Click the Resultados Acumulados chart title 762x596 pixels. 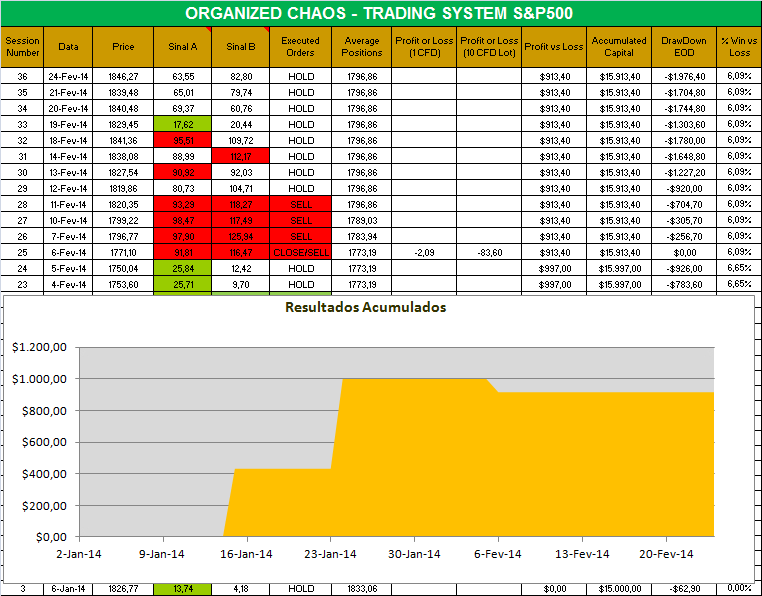[x=365, y=307]
